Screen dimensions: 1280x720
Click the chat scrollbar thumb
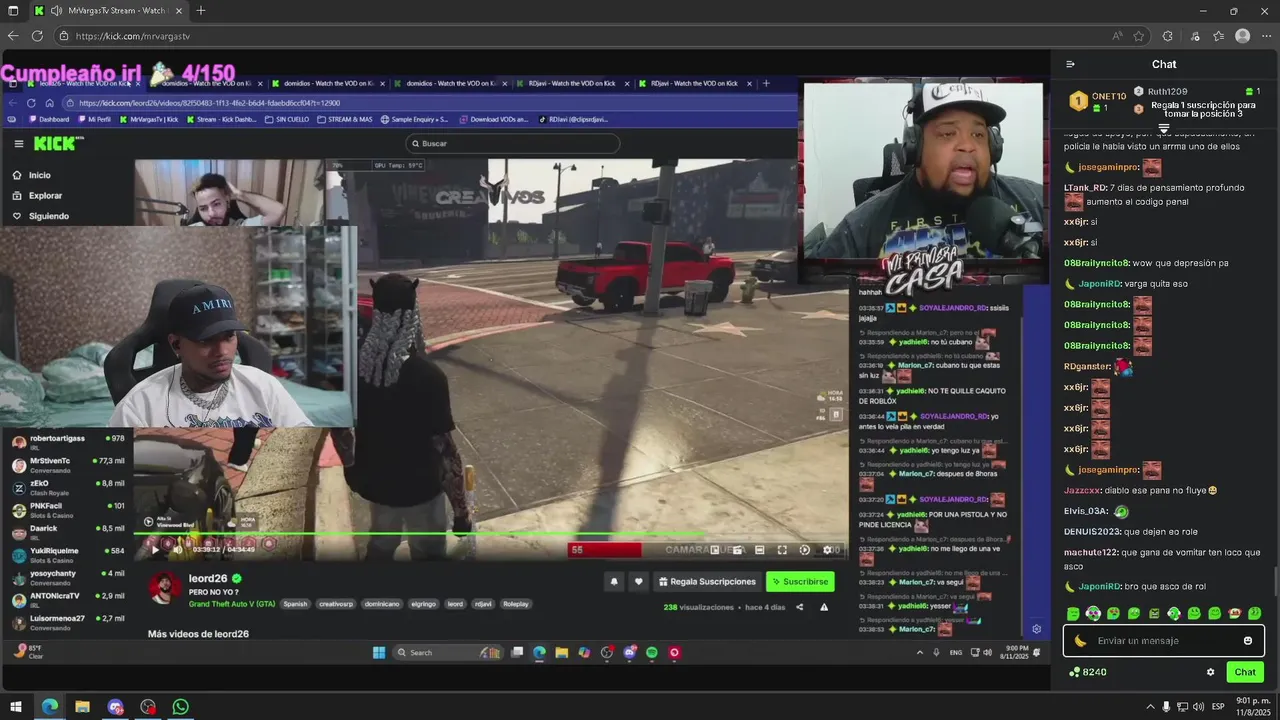[x=1275, y=580]
